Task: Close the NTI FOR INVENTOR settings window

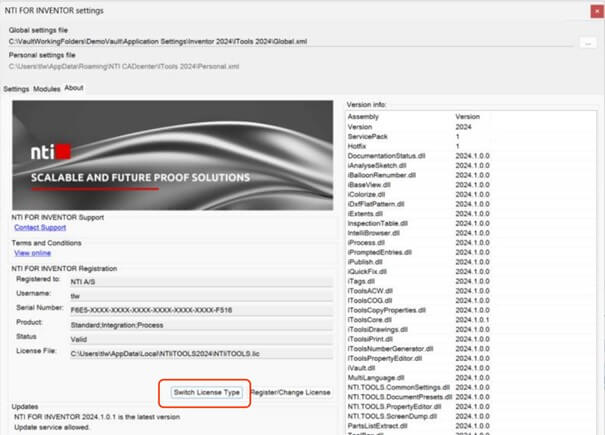Action: click(597, 11)
